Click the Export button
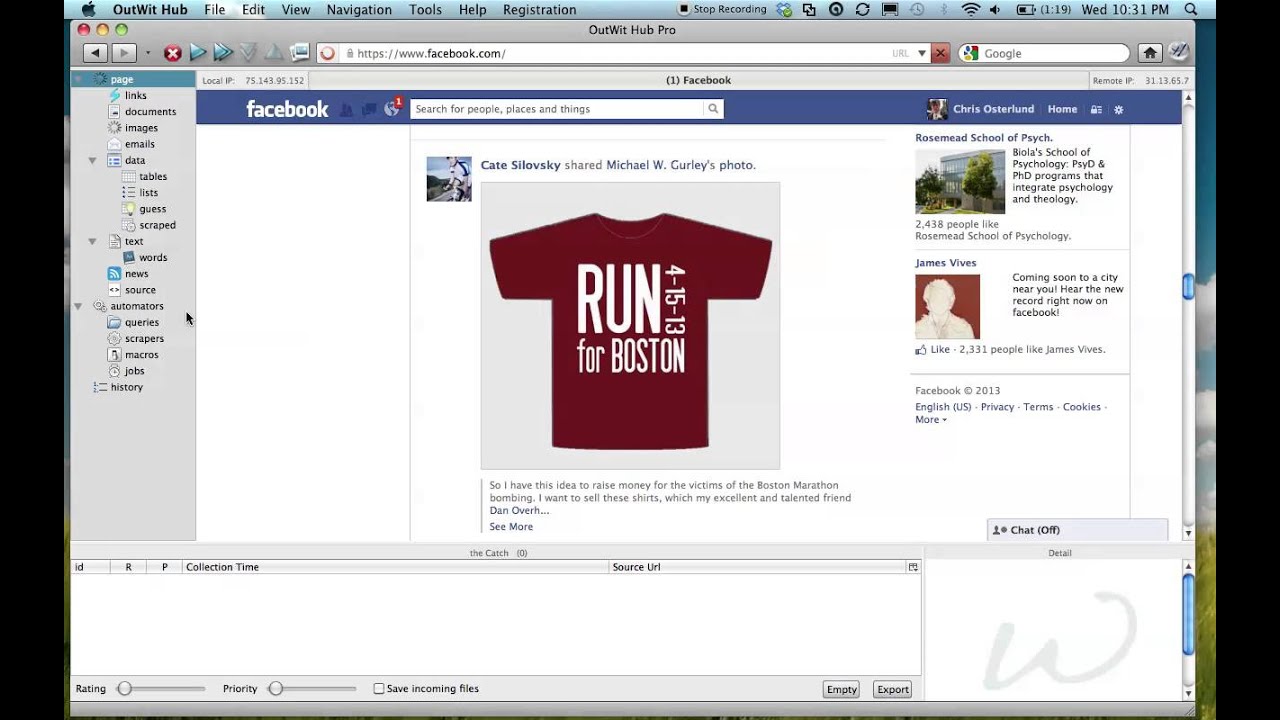This screenshot has width=1280, height=720. tap(893, 689)
